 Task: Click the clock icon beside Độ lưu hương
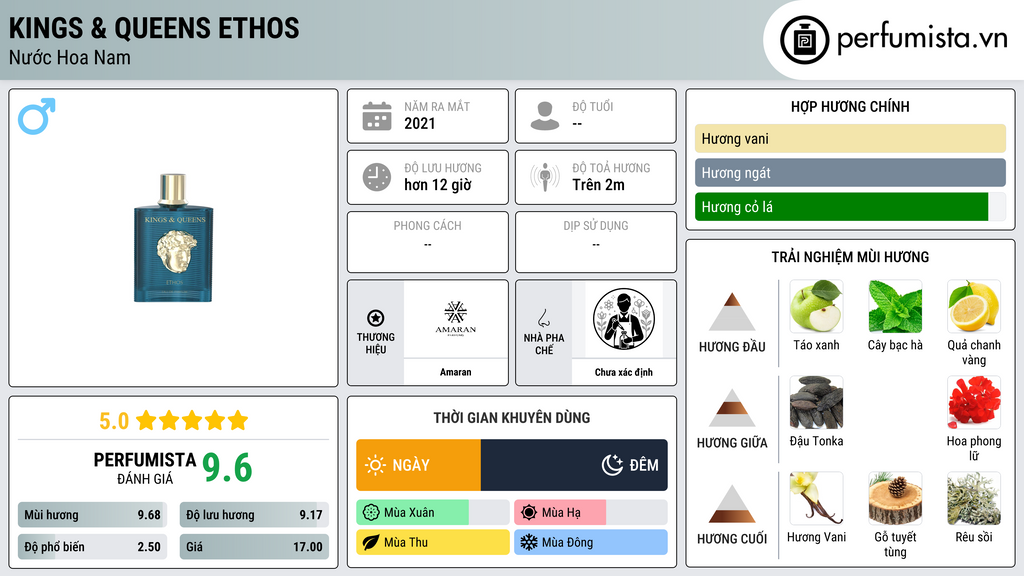[377, 177]
